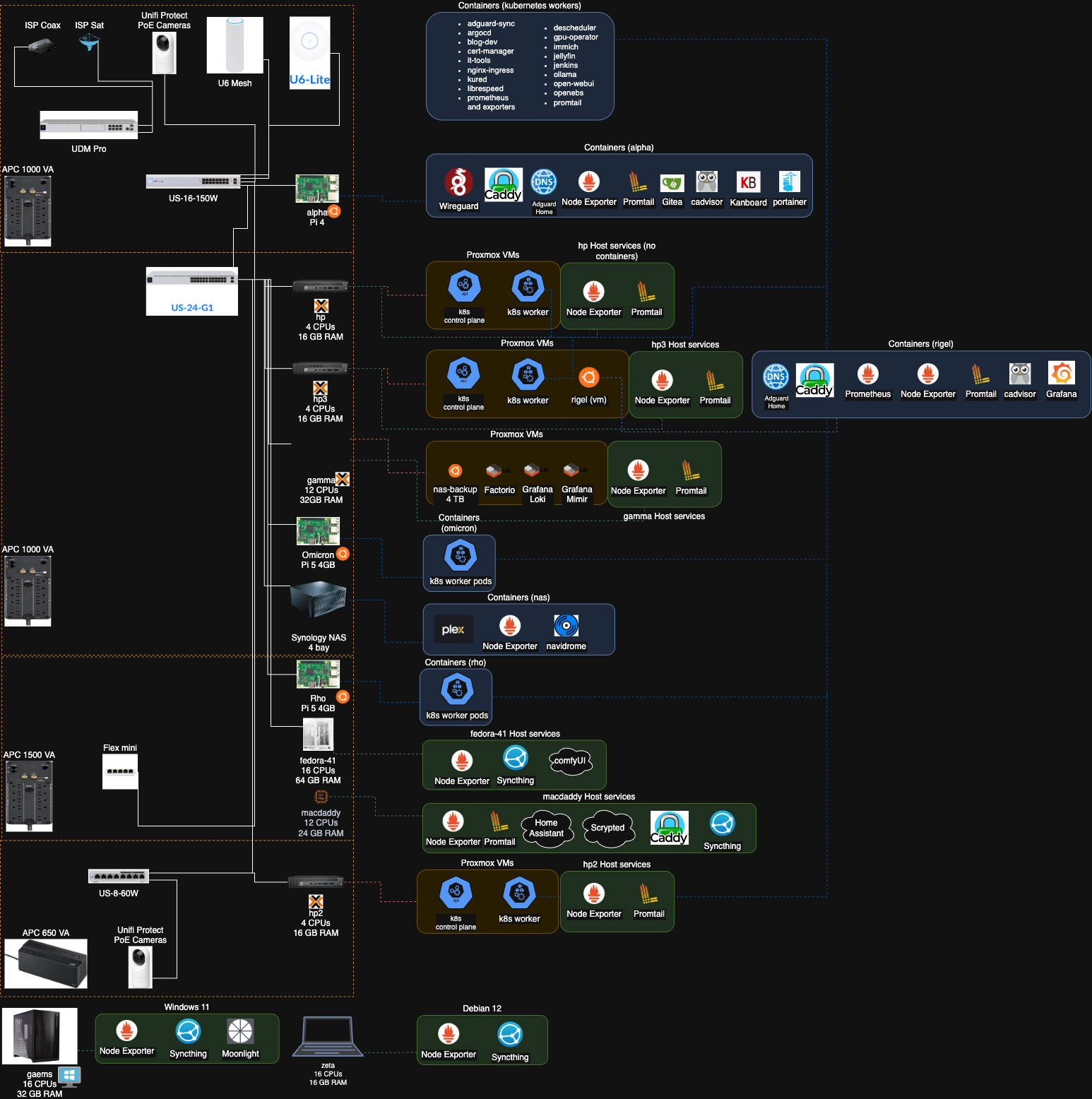Select the Promtail icon in Containers (alpha)
1092x1099 pixels.
click(638, 182)
